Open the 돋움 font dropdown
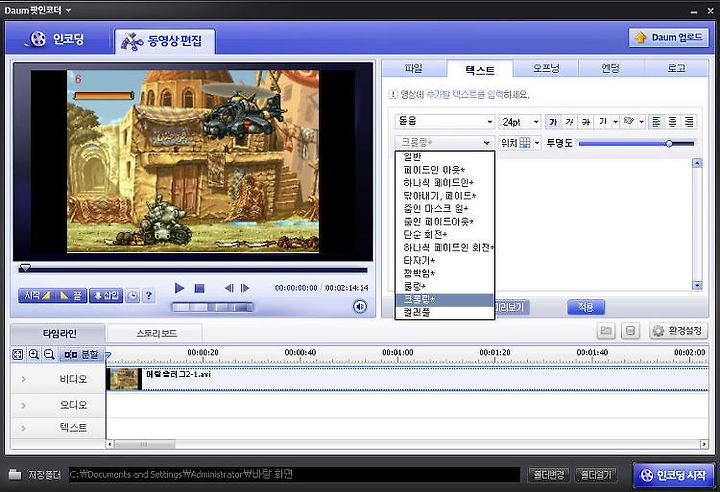Screen dimensions: 720x492 pos(444,121)
